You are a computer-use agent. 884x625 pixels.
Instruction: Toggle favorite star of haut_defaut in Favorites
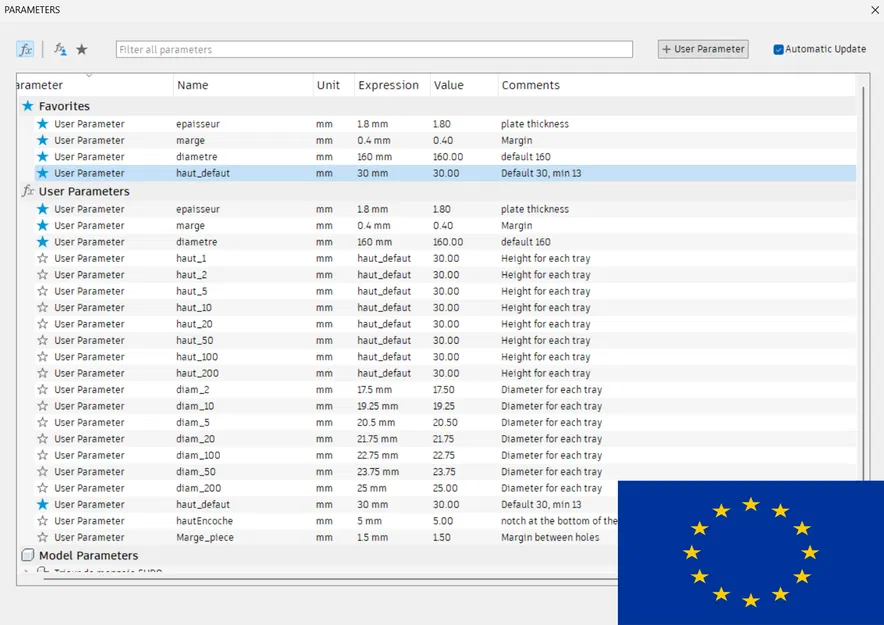[x=42, y=173]
